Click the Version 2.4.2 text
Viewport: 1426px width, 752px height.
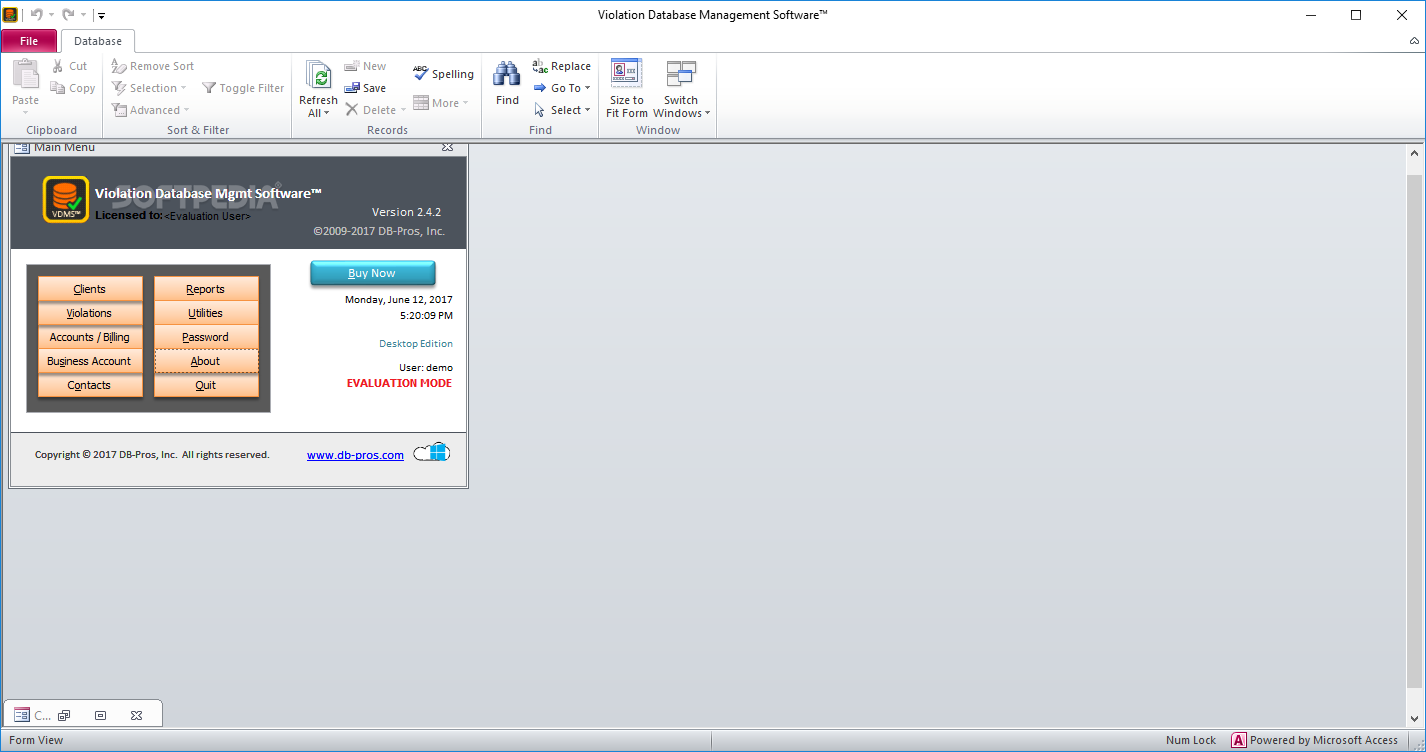(406, 212)
